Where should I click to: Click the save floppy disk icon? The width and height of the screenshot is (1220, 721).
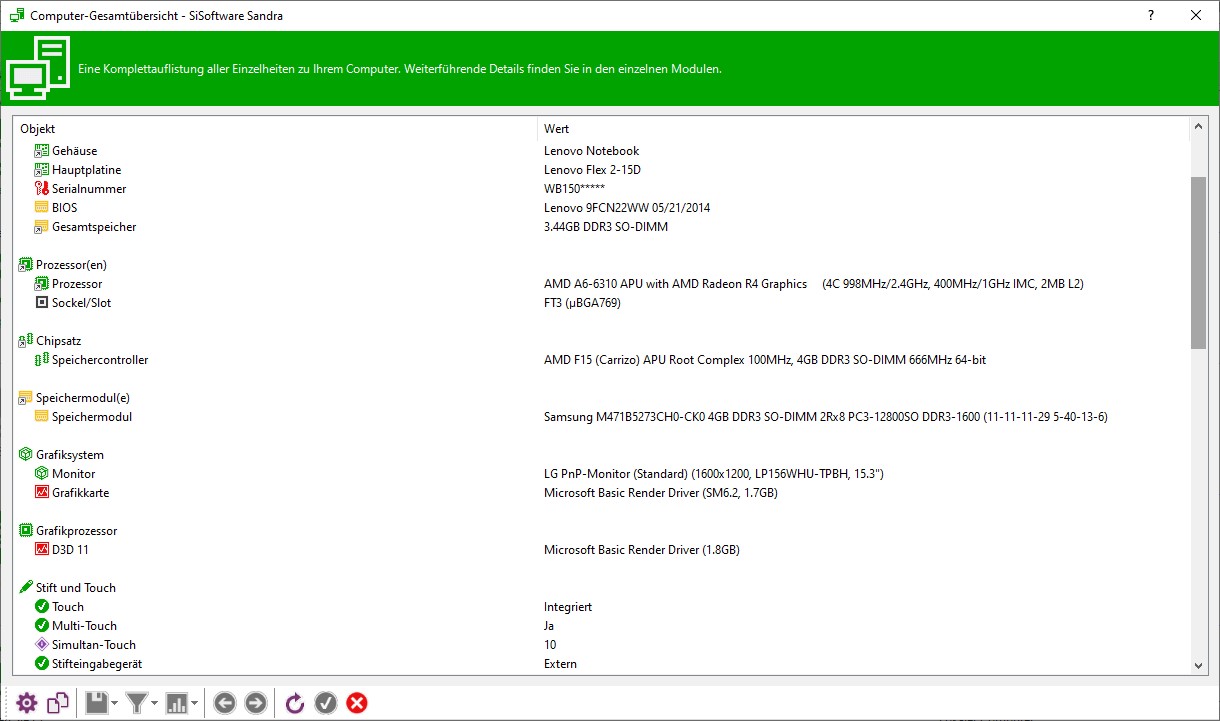click(97, 703)
